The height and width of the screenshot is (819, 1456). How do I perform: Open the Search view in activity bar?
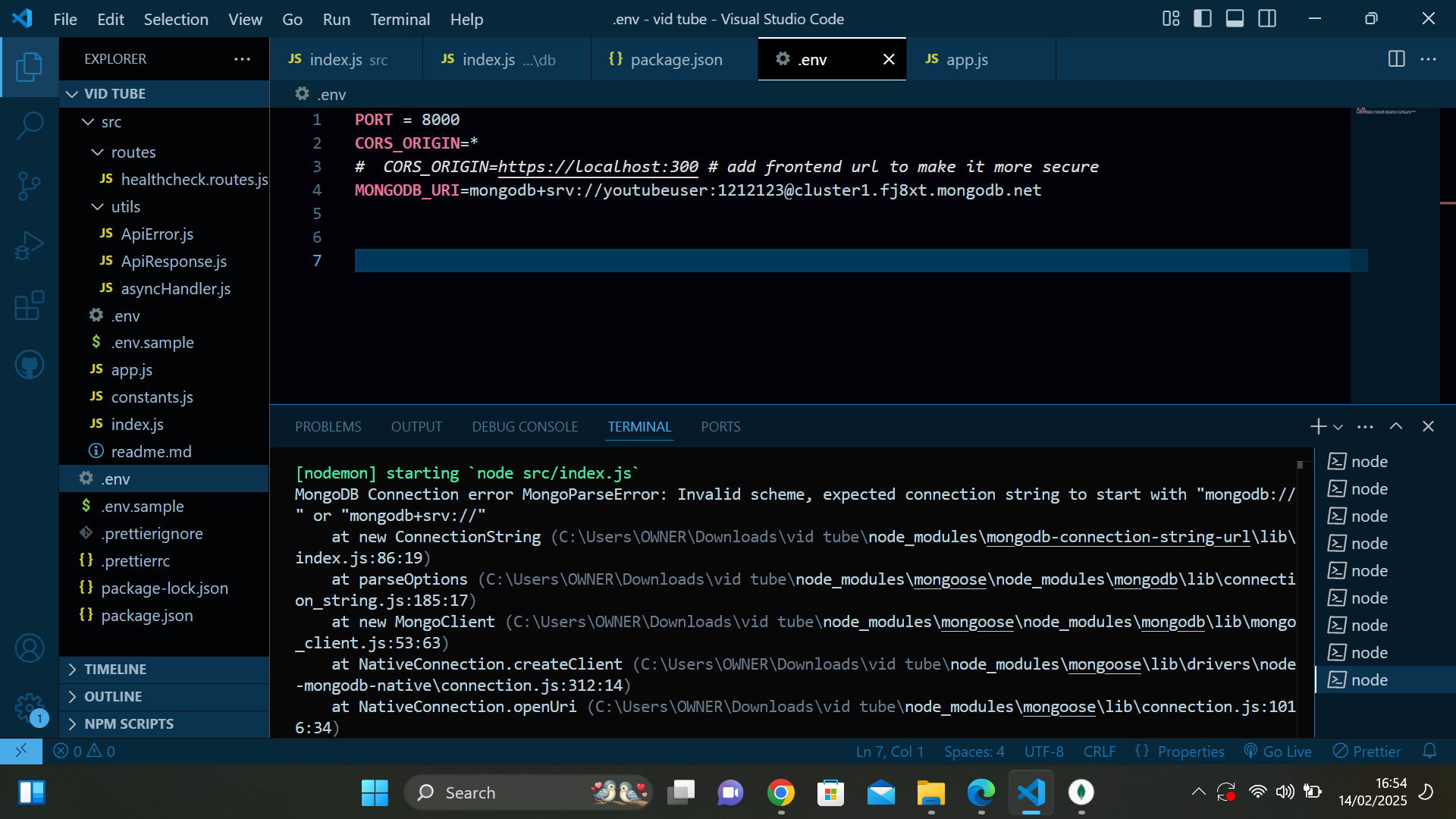coord(30,125)
